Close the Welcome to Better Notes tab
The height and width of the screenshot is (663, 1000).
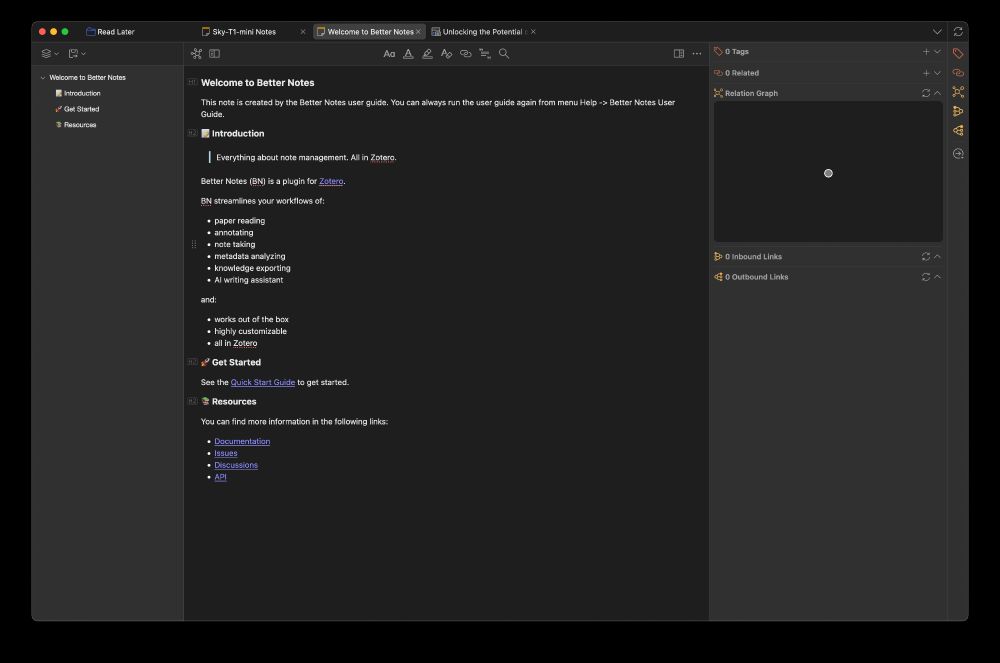[418, 31]
